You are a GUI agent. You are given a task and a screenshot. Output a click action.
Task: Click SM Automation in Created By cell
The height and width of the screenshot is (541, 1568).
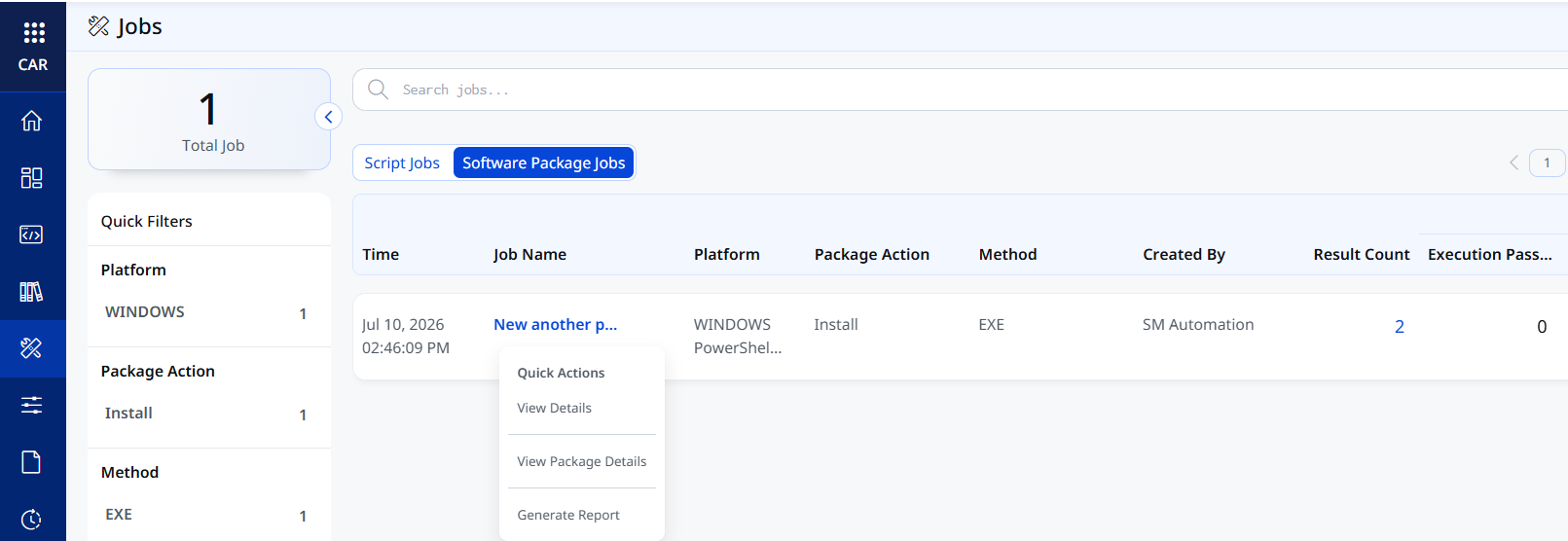[1198, 324]
